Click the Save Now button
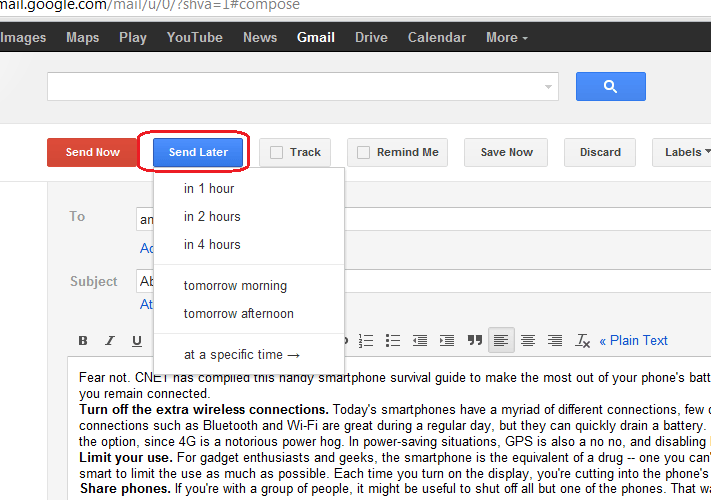Viewport: 711px width, 500px height. coord(506,152)
